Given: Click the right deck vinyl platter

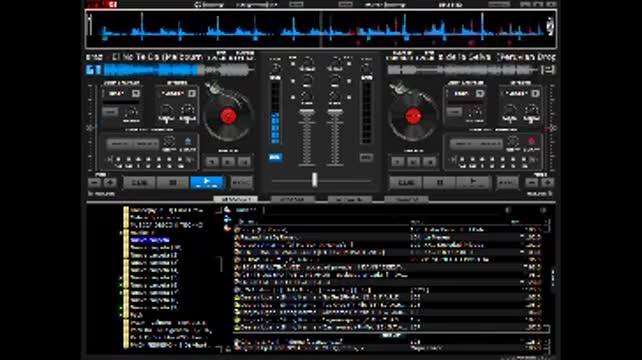Looking at the screenshot, I should 413,117.
